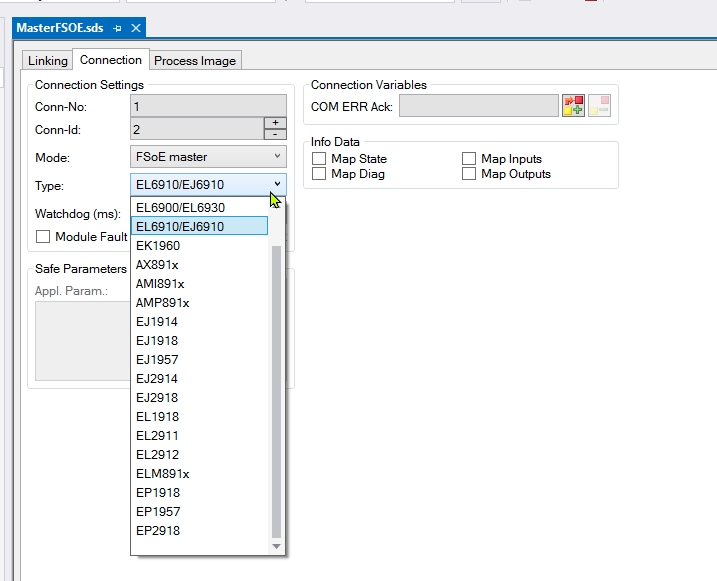Select the EP2918 list entry

[158, 531]
